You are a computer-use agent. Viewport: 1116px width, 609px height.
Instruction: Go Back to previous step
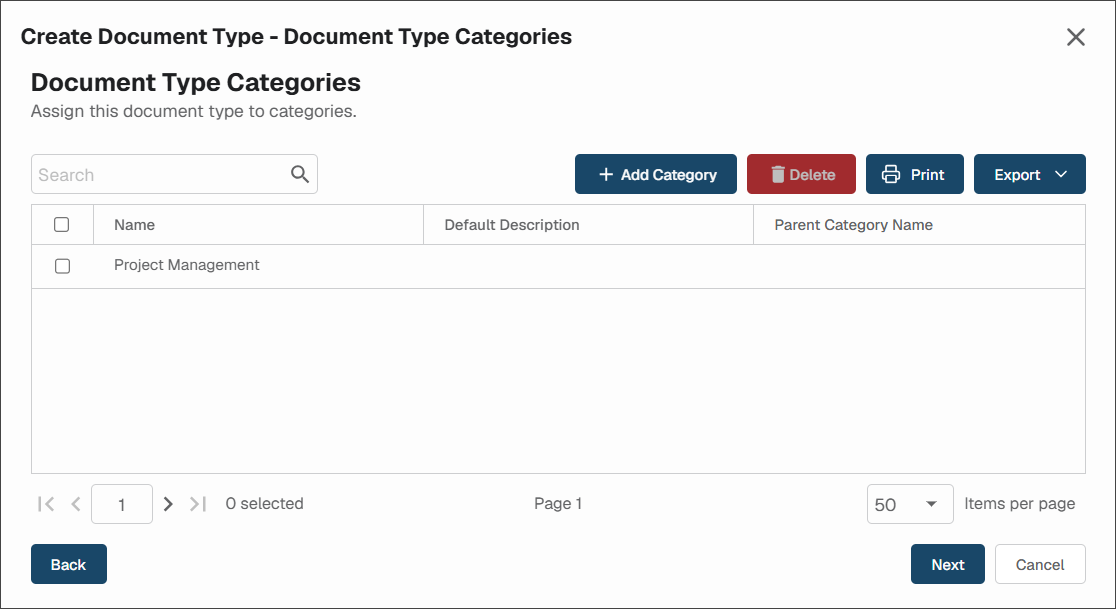click(68, 564)
